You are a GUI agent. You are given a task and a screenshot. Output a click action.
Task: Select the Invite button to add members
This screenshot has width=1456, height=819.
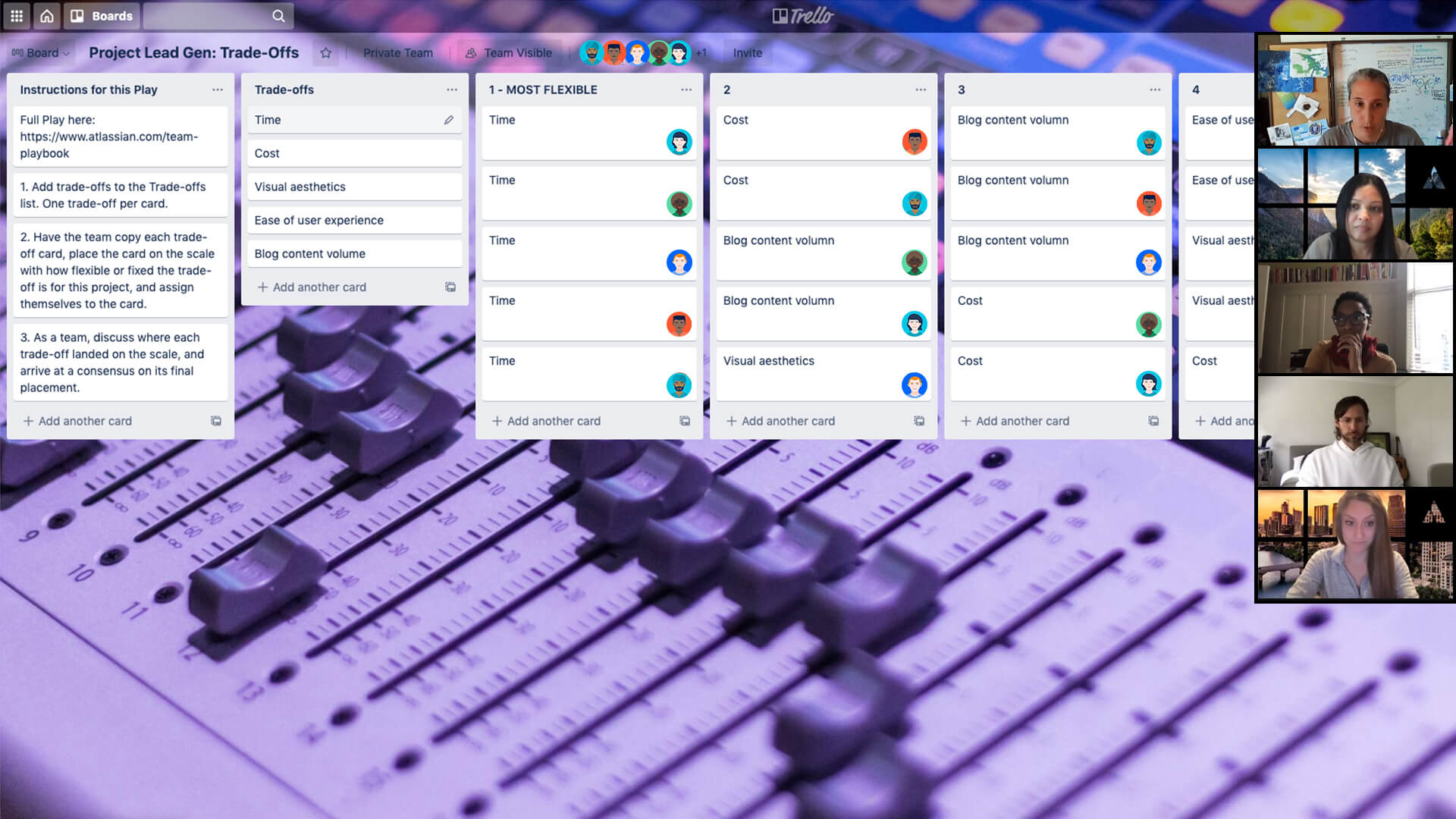(746, 52)
